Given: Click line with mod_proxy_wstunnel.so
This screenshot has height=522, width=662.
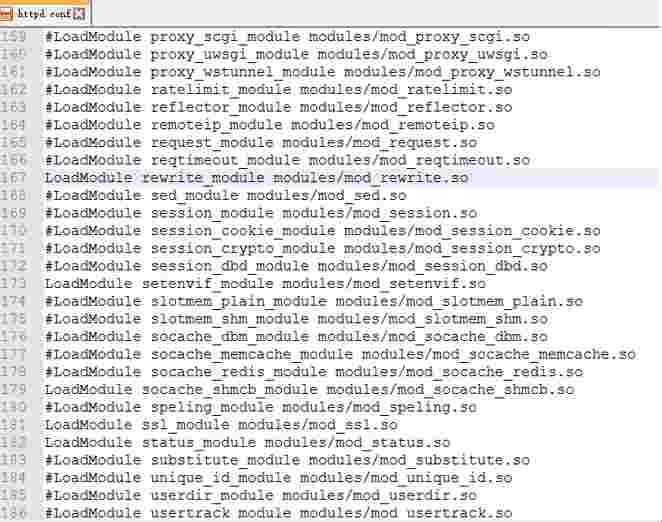Looking at the screenshot, I should (x=323, y=72).
